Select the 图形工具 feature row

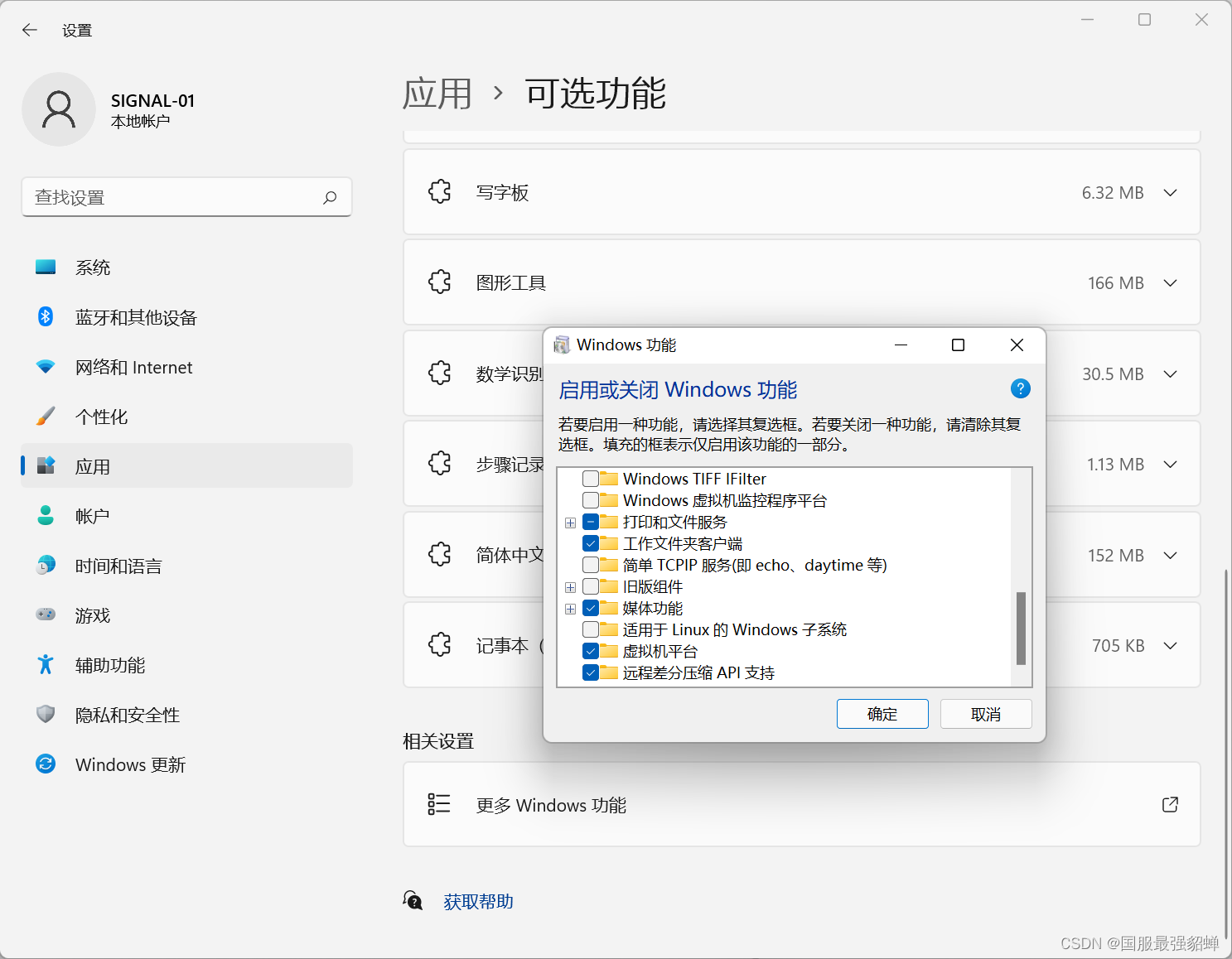pos(802,282)
